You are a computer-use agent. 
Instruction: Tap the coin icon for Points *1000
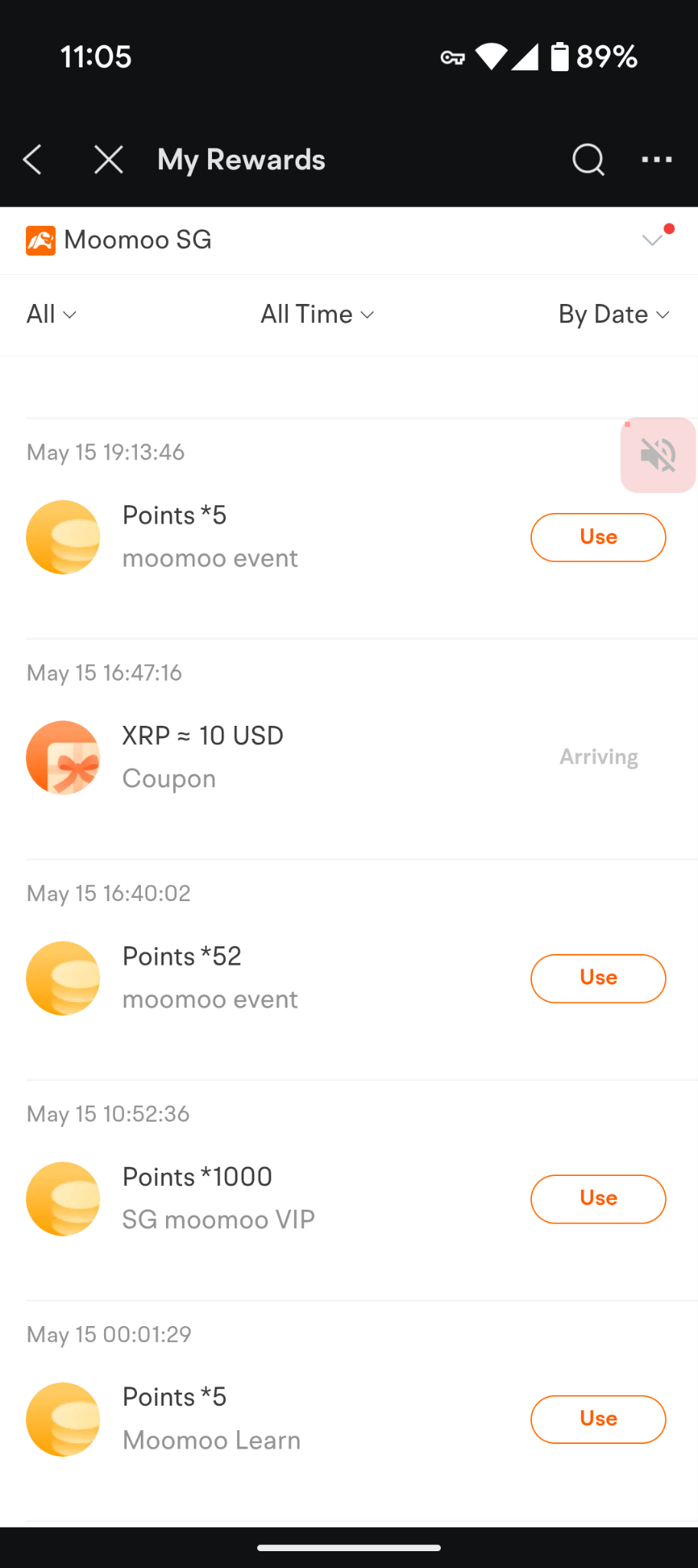coord(63,1199)
